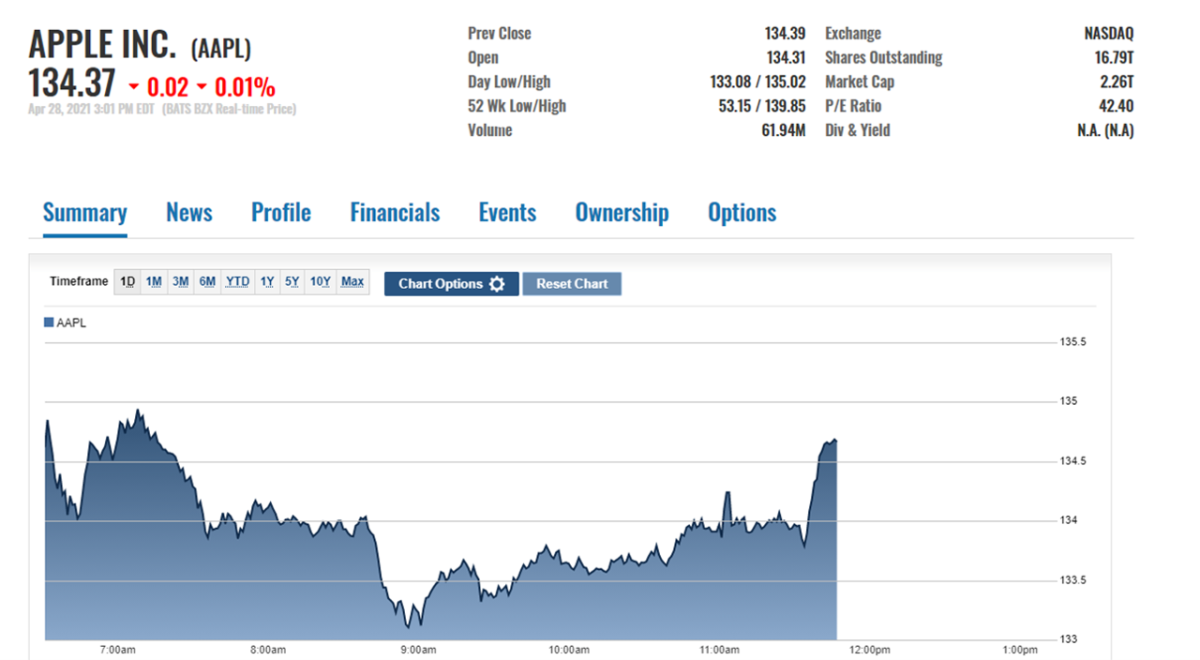Click the 52 Wk Low/High label

[x=517, y=106]
